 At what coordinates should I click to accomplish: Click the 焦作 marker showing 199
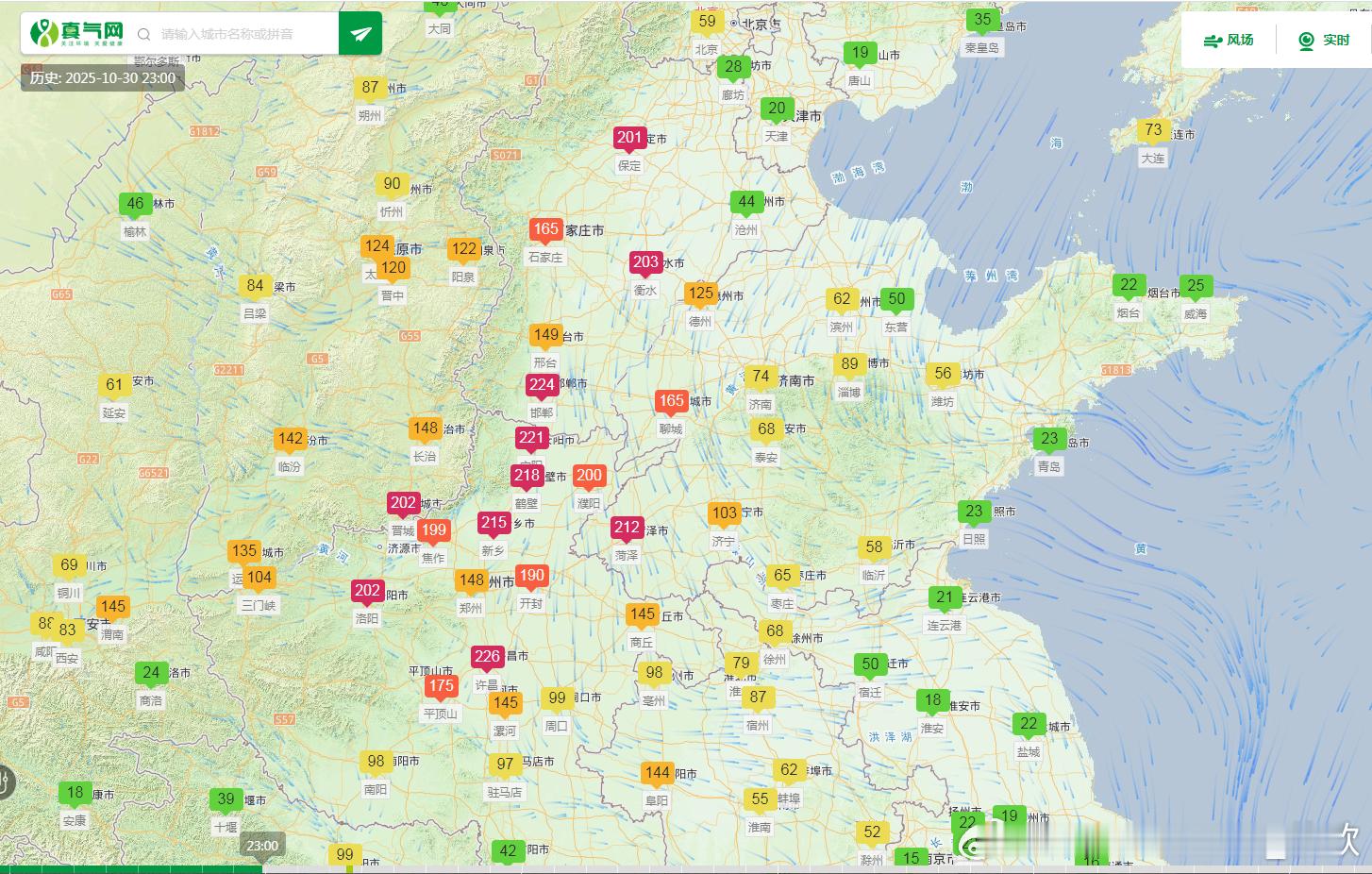(x=433, y=531)
